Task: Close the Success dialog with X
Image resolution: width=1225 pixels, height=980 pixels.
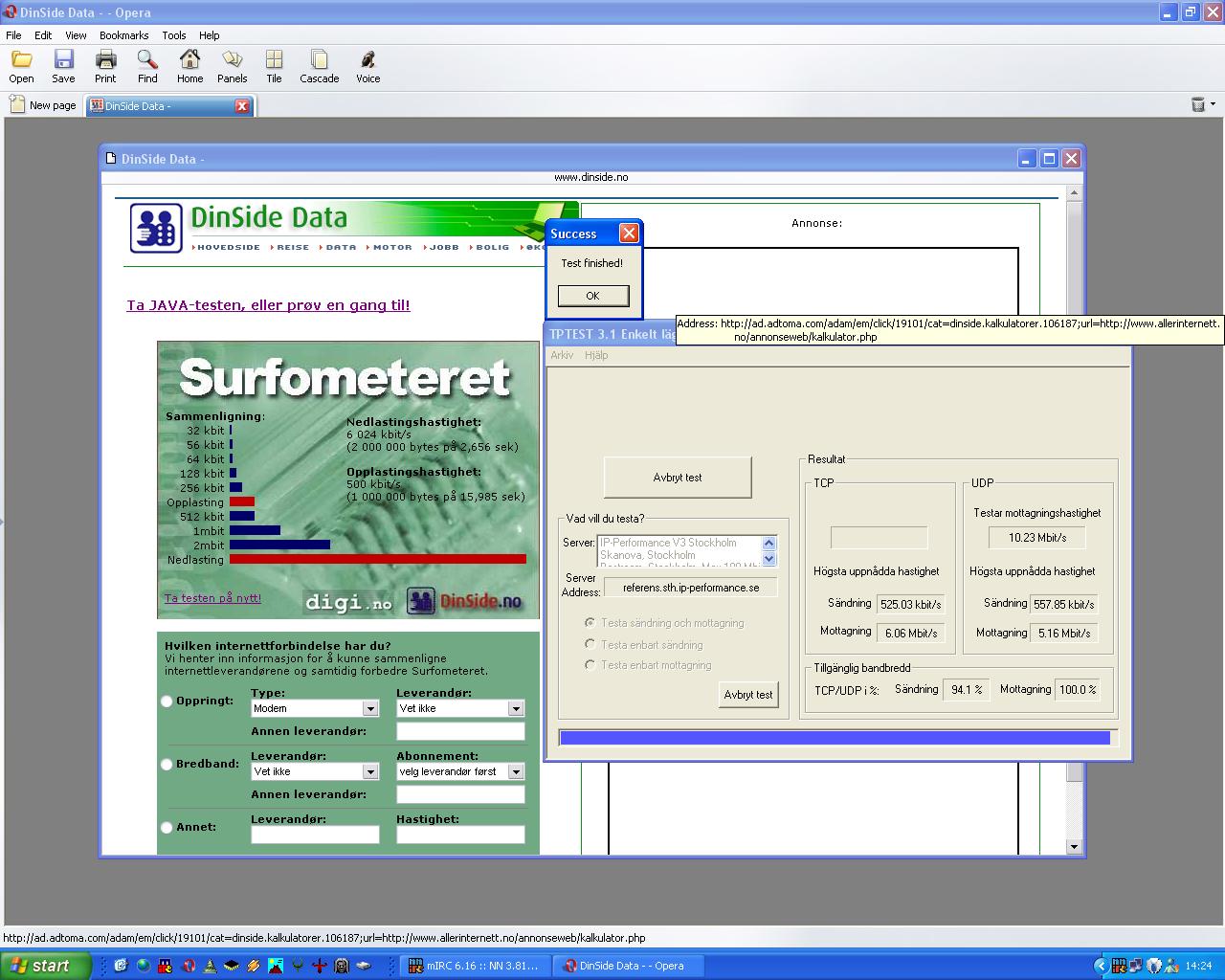Action: (x=629, y=234)
